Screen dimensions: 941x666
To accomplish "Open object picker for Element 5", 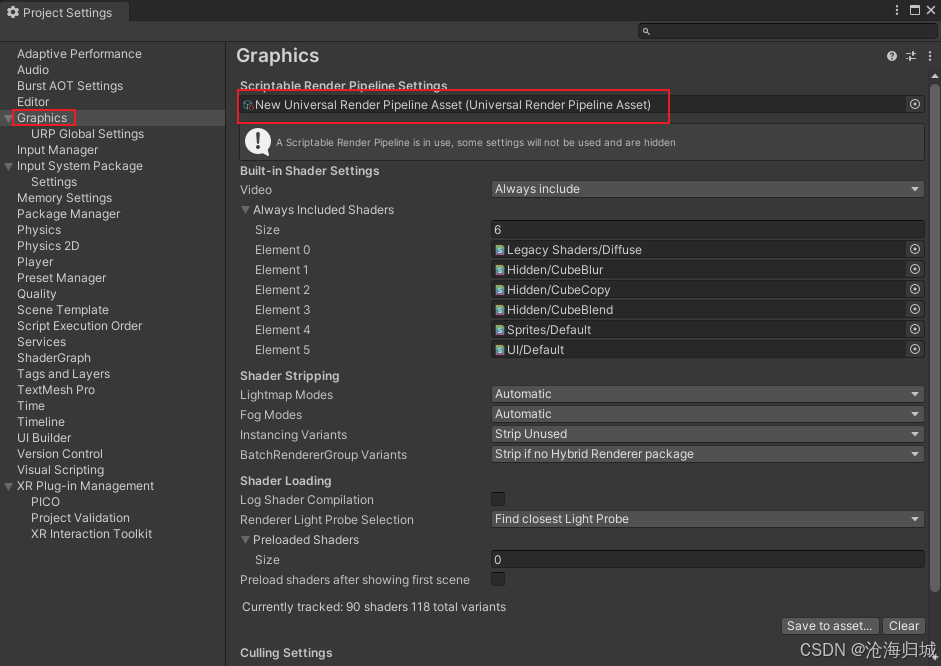I will 915,349.
